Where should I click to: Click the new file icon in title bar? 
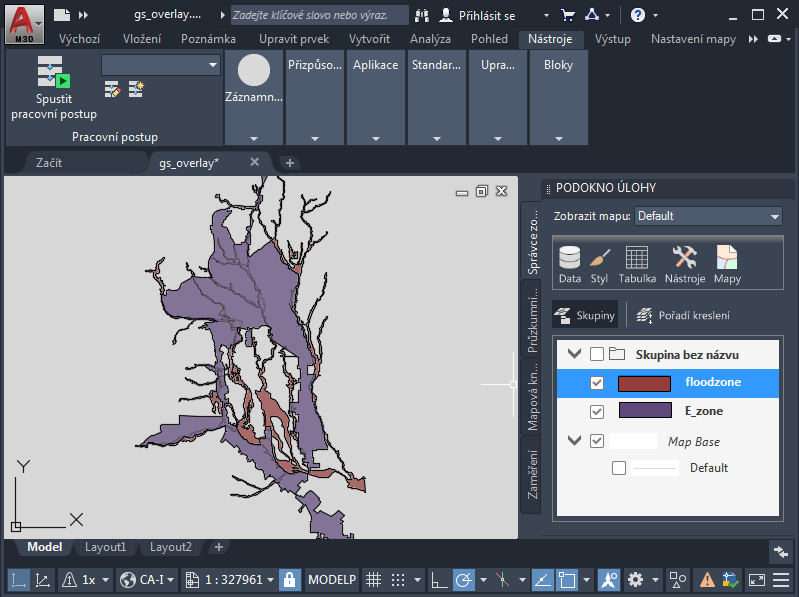click(62, 15)
